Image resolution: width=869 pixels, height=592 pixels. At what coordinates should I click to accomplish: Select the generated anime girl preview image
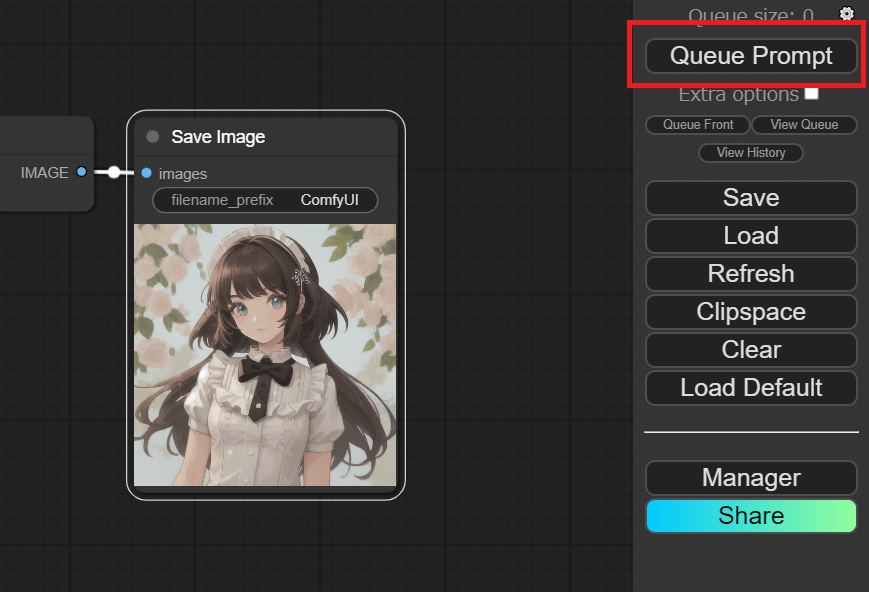click(x=265, y=355)
